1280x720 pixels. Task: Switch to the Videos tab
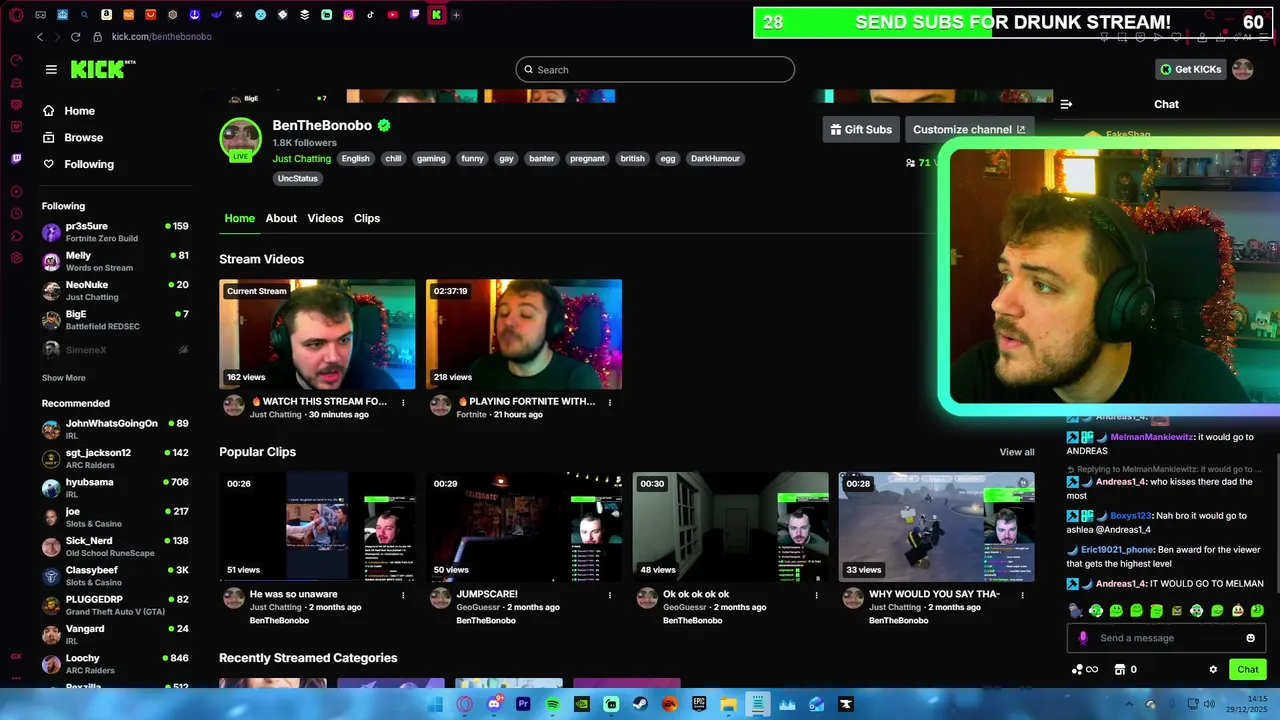click(325, 218)
